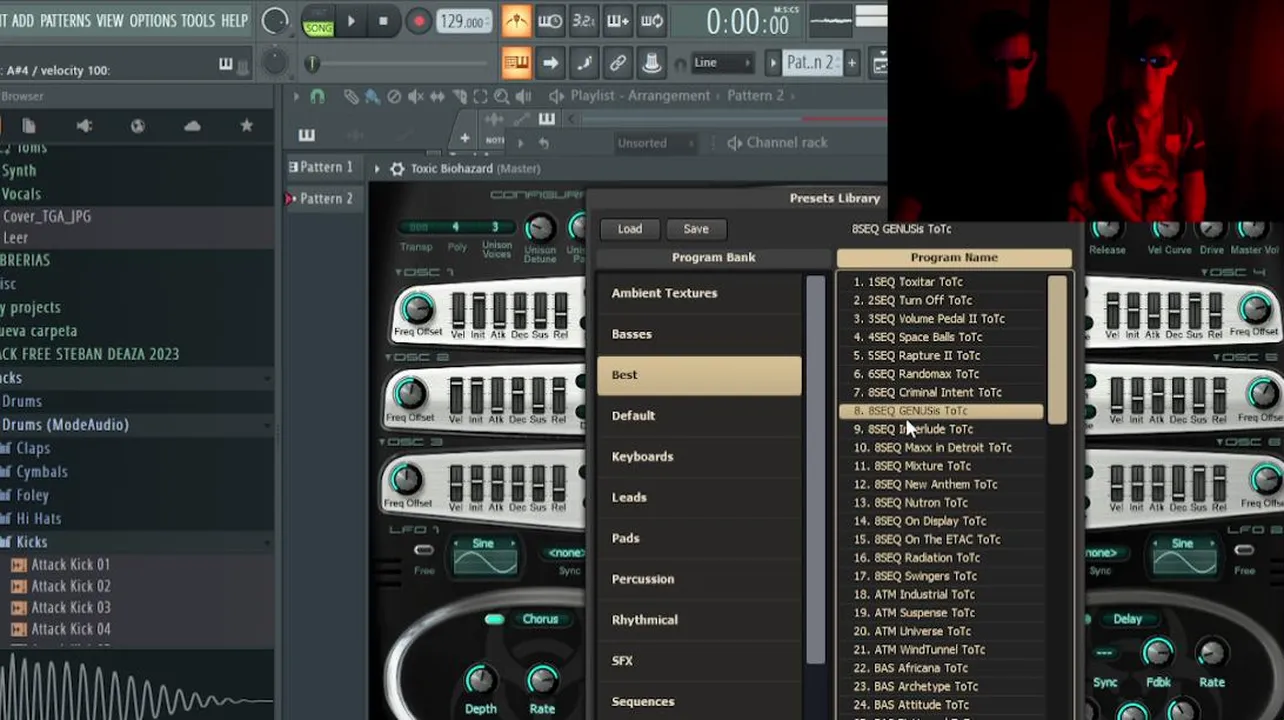Select the star favorites icon in Browser
Image resolution: width=1284 pixels, height=720 pixels.
pyautogui.click(x=246, y=126)
